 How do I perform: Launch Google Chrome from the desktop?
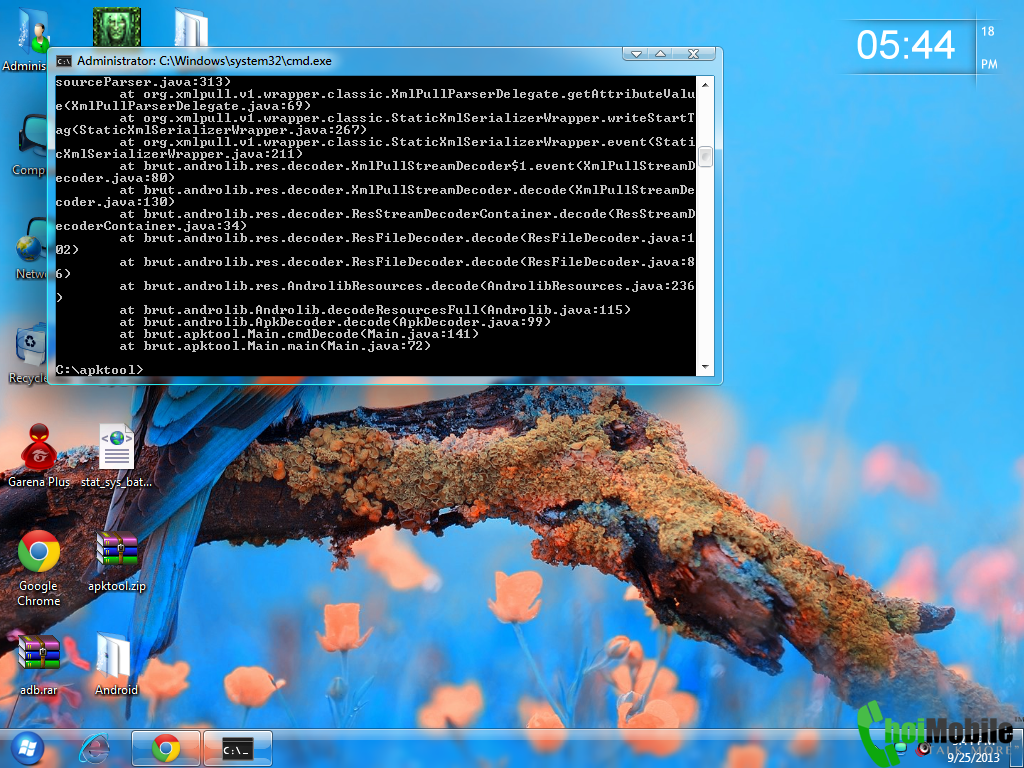pyautogui.click(x=39, y=567)
